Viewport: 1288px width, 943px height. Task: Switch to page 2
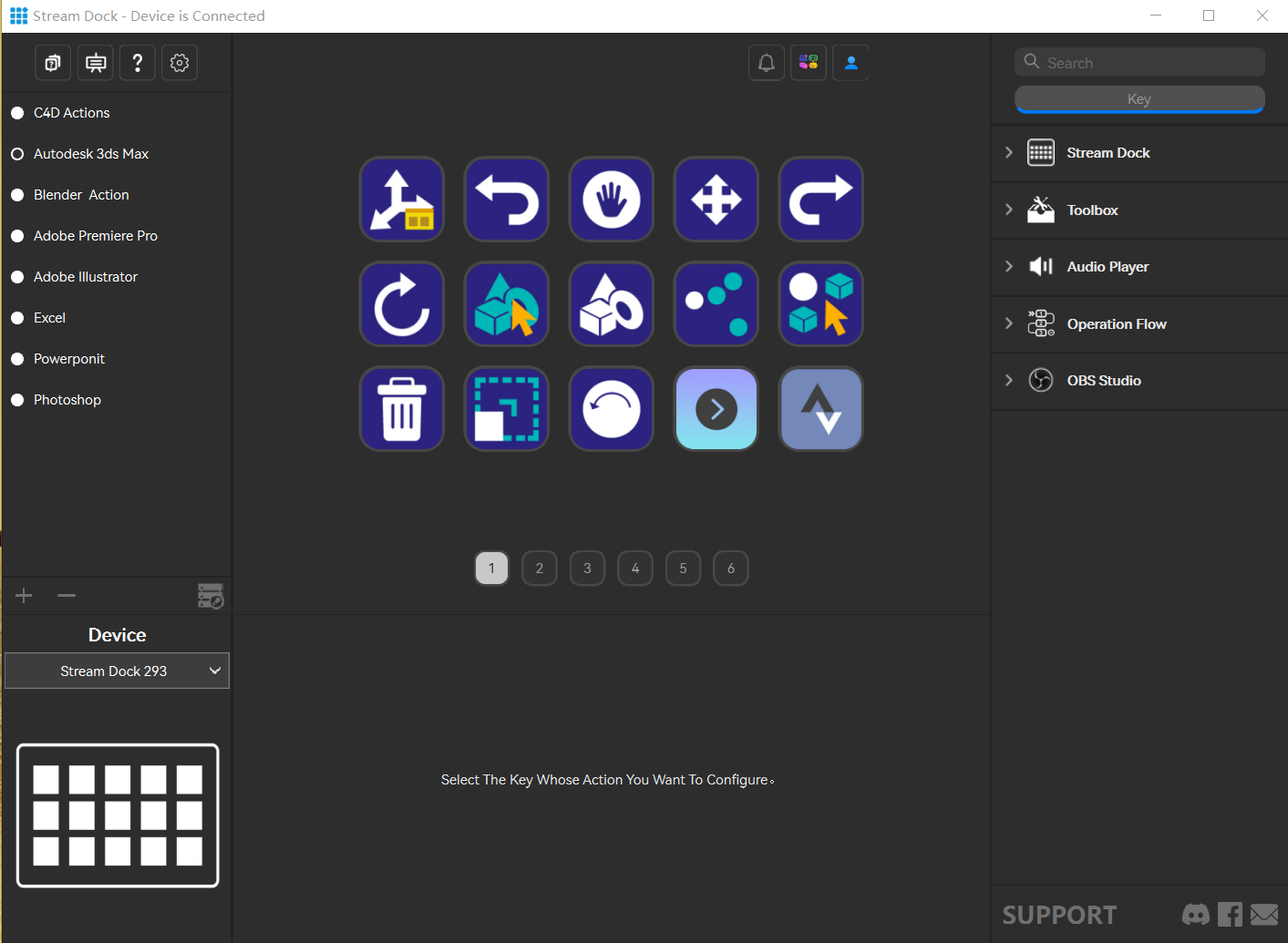(540, 569)
